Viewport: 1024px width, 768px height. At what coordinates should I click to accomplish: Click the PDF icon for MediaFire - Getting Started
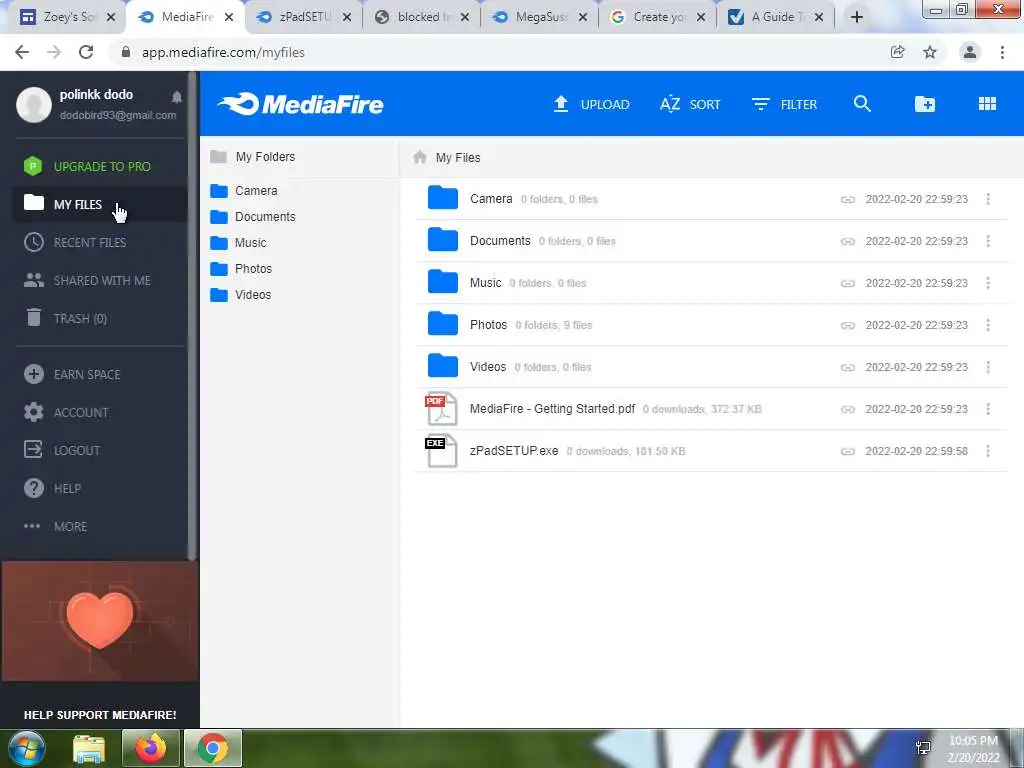pos(441,409)
